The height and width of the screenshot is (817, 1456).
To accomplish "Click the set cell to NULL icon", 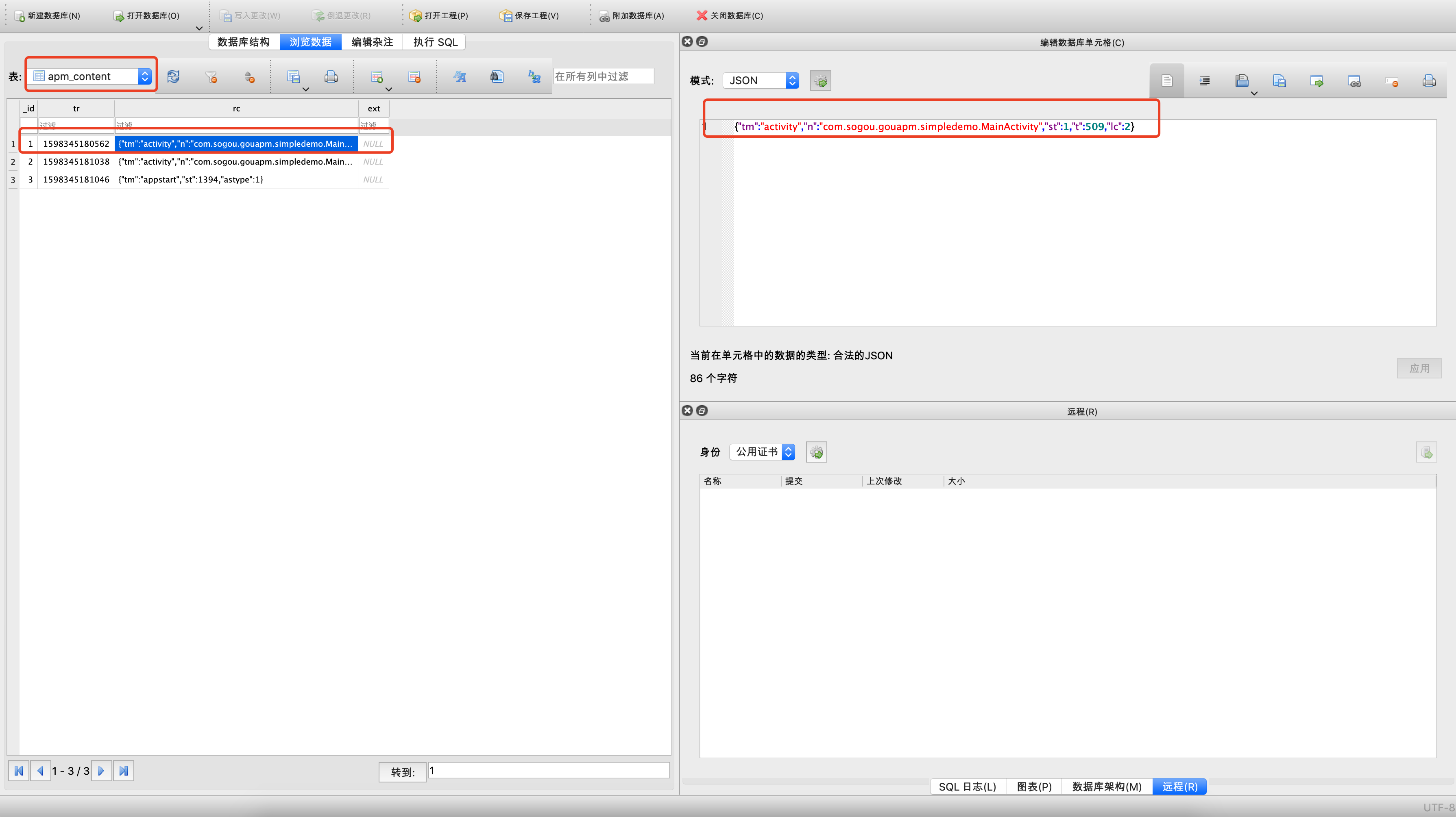I will point(1392,81).
